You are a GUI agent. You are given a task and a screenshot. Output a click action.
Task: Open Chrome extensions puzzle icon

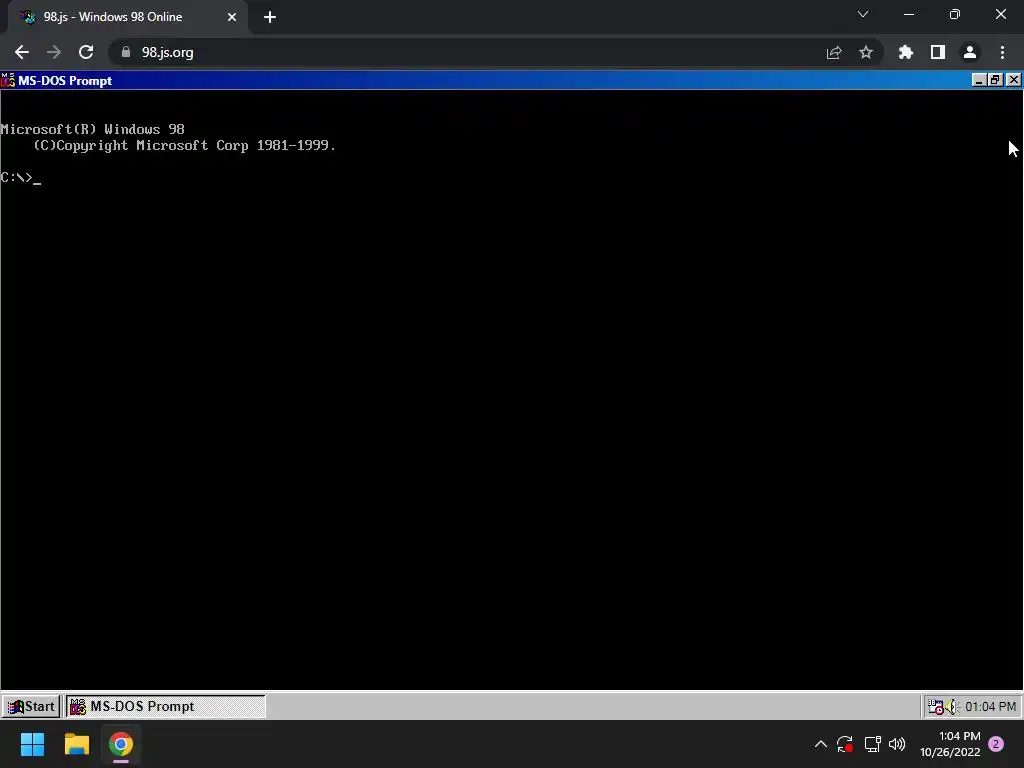pyautogui.click(x=906, y=52)
